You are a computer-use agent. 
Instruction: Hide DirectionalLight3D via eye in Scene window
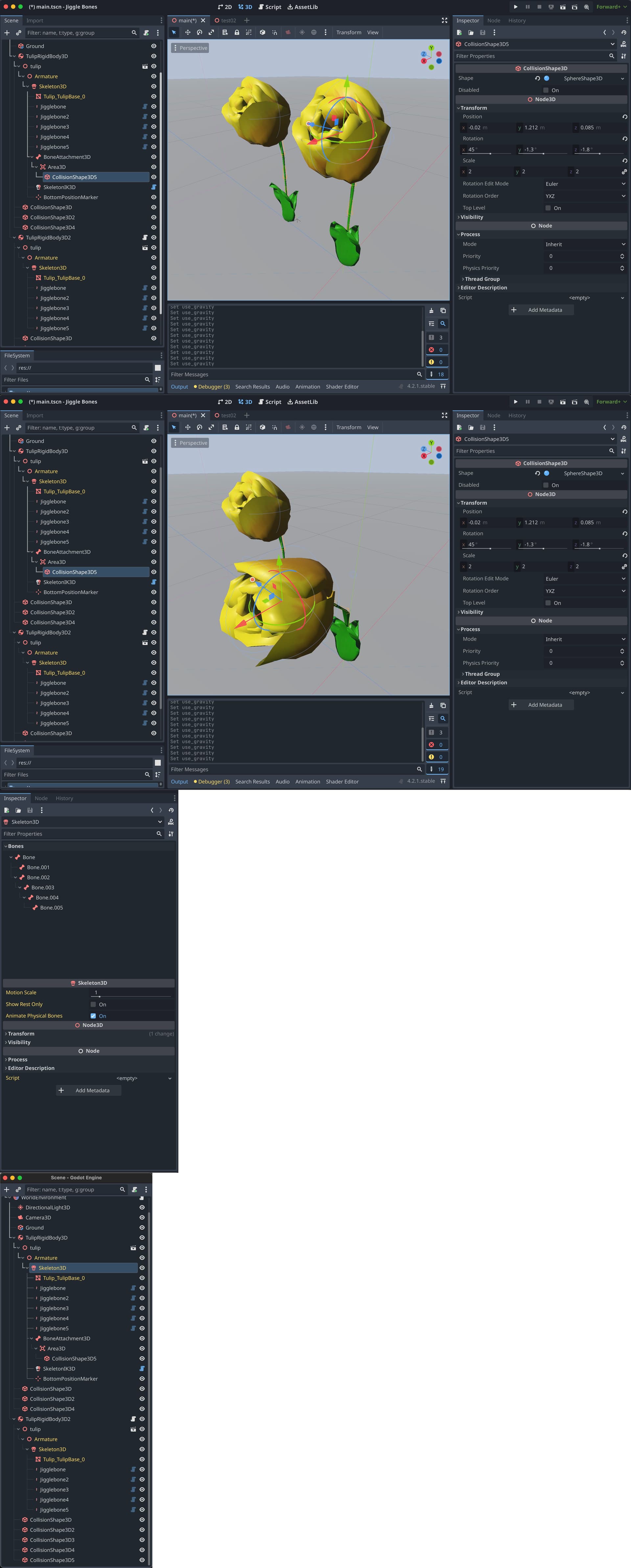(142, 1208)
